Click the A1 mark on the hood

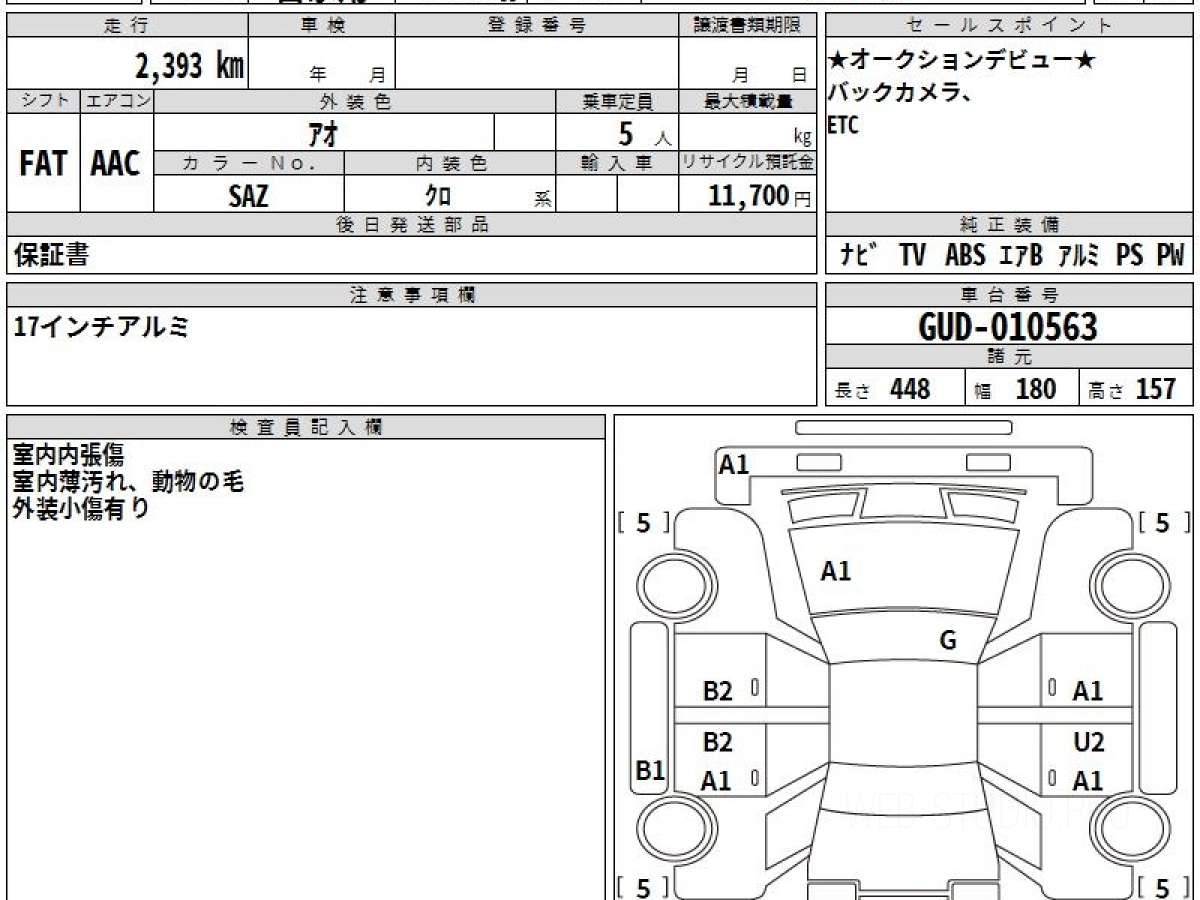tap(836, 572)
